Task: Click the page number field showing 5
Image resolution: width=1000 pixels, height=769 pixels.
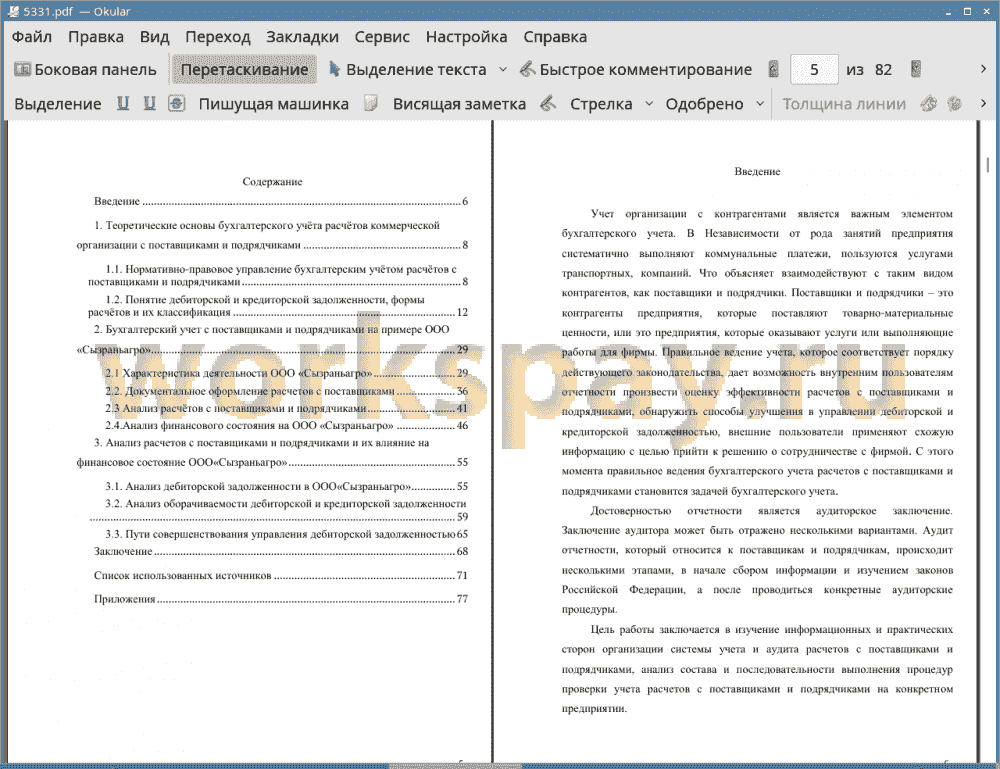Action: (x=814, y=70)
